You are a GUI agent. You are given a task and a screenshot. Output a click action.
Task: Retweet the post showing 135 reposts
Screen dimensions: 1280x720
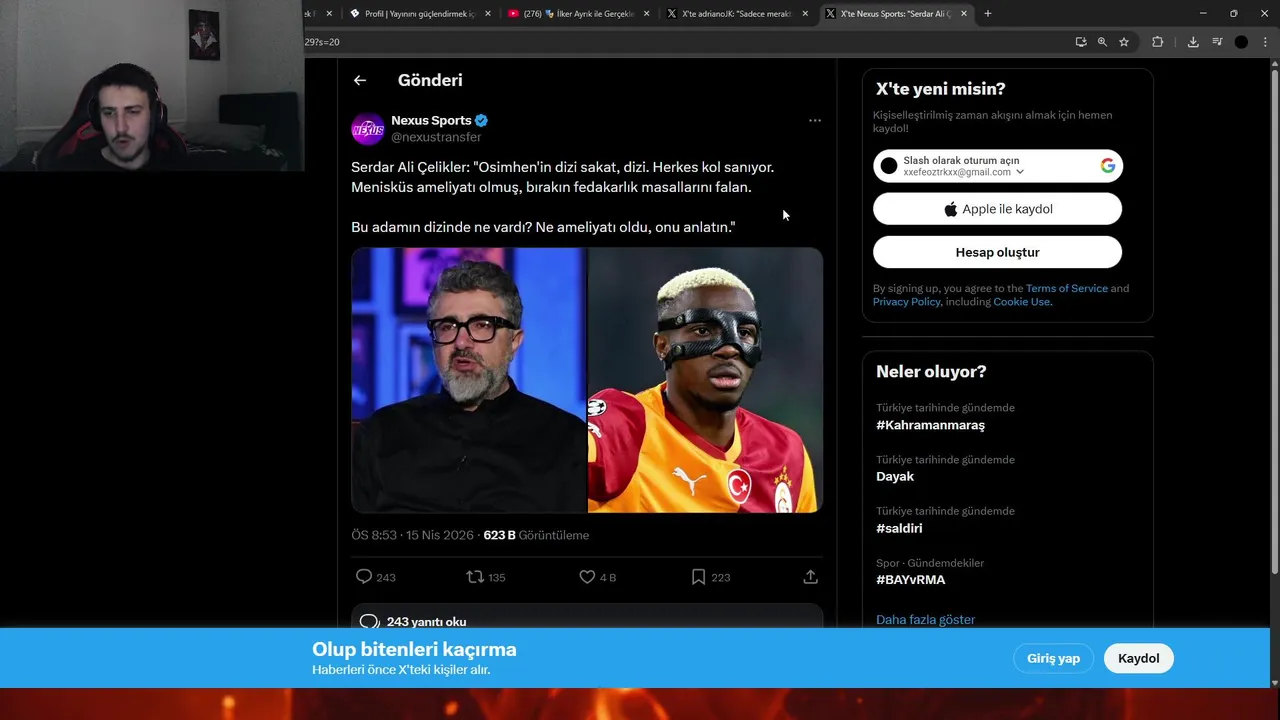(x=486, y=577)
